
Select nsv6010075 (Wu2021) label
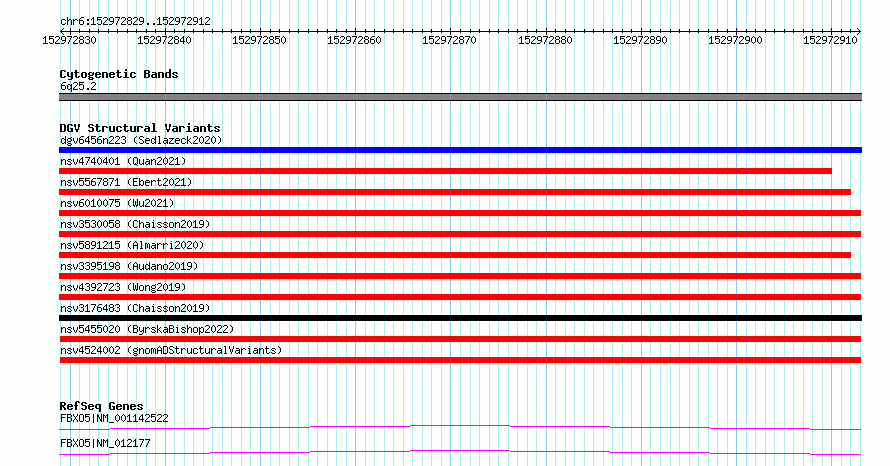117,203
